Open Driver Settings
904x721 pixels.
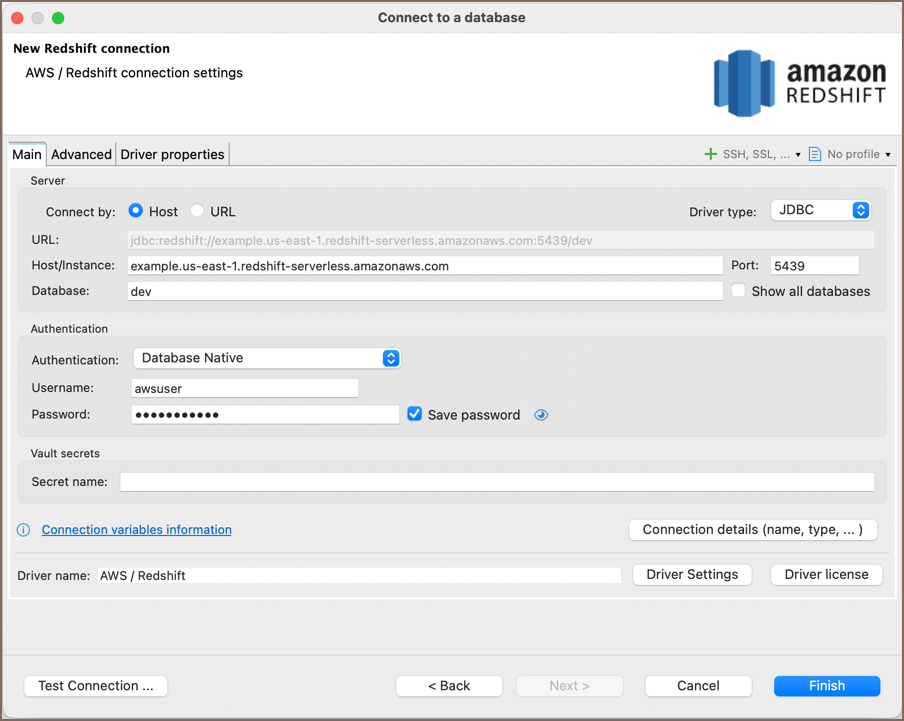[692, 575]
